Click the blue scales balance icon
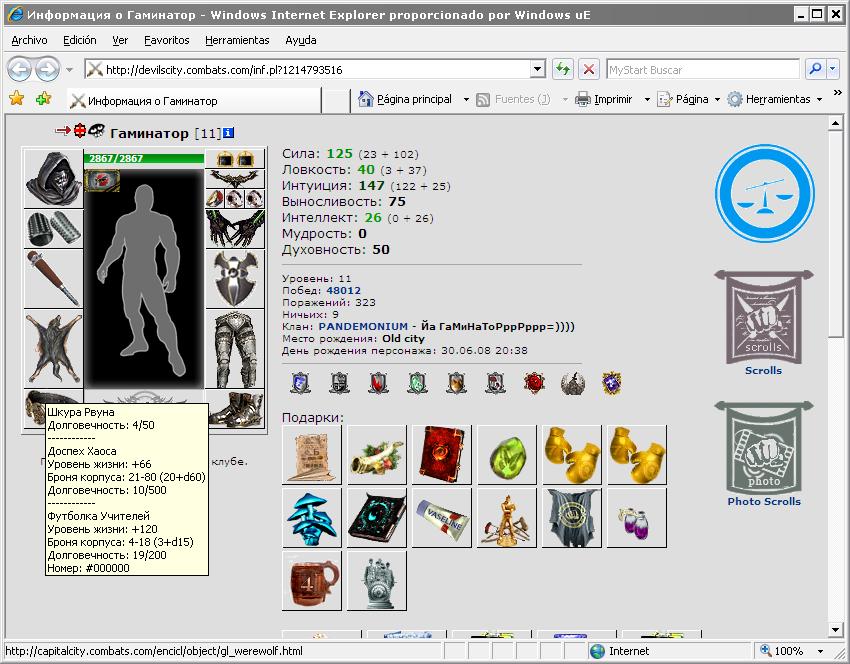This screenshot has height=664, width=850. pyautogui.click(x=764, y=194)
